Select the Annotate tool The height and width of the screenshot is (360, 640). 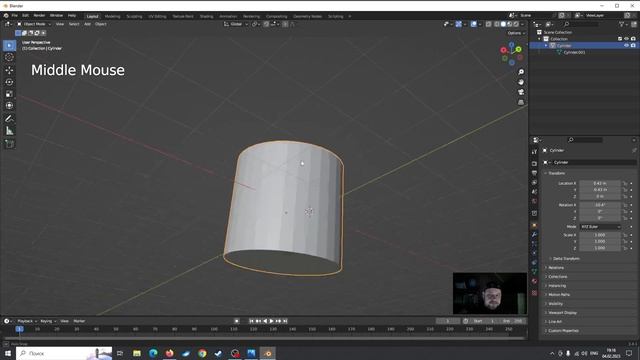(9, 119)
